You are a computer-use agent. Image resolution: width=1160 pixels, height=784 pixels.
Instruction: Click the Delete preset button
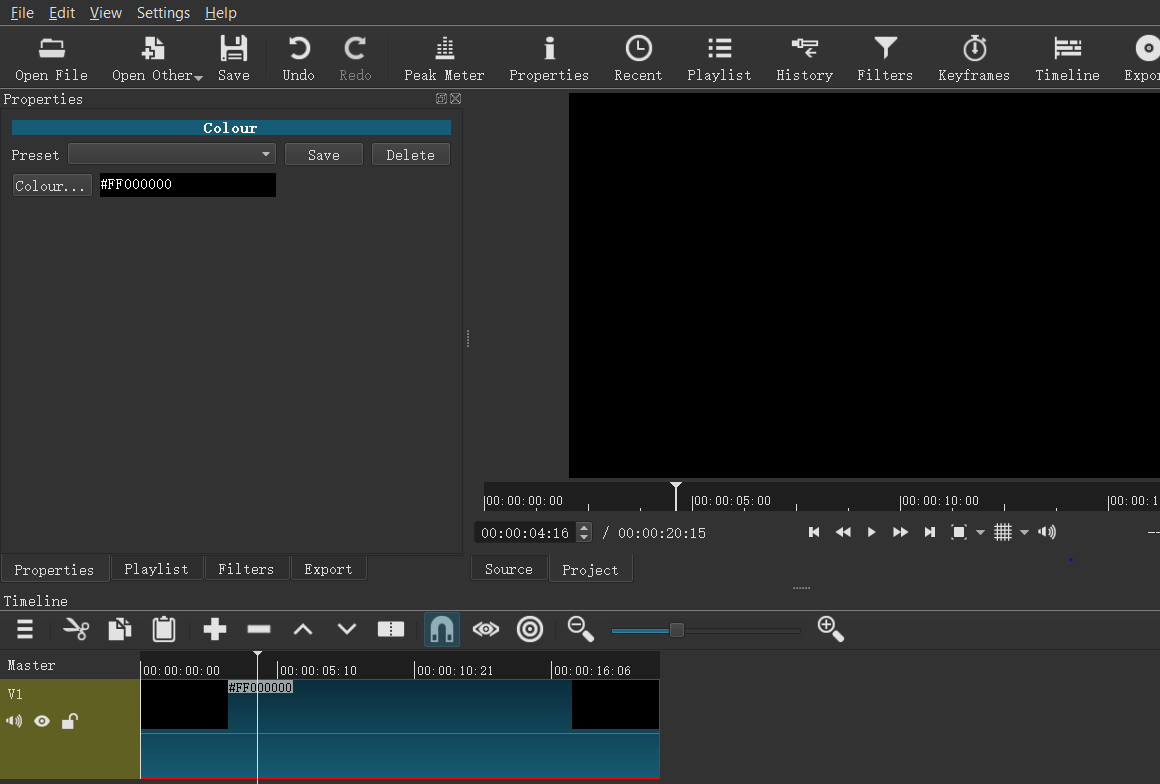(410, 155)
